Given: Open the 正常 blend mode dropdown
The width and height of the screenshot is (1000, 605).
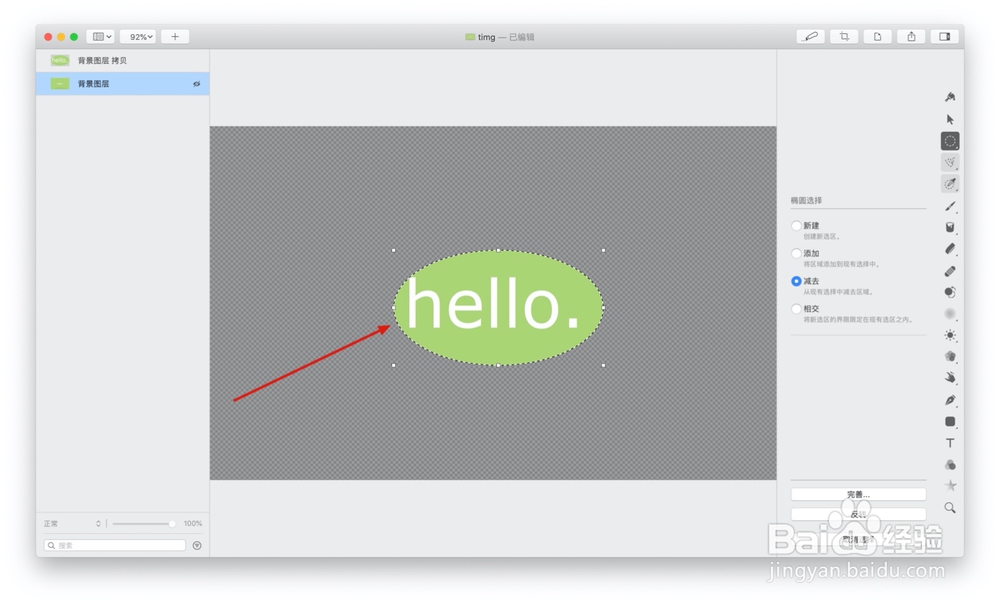Looking at the screenshot, I should click(x=72, y=523).
